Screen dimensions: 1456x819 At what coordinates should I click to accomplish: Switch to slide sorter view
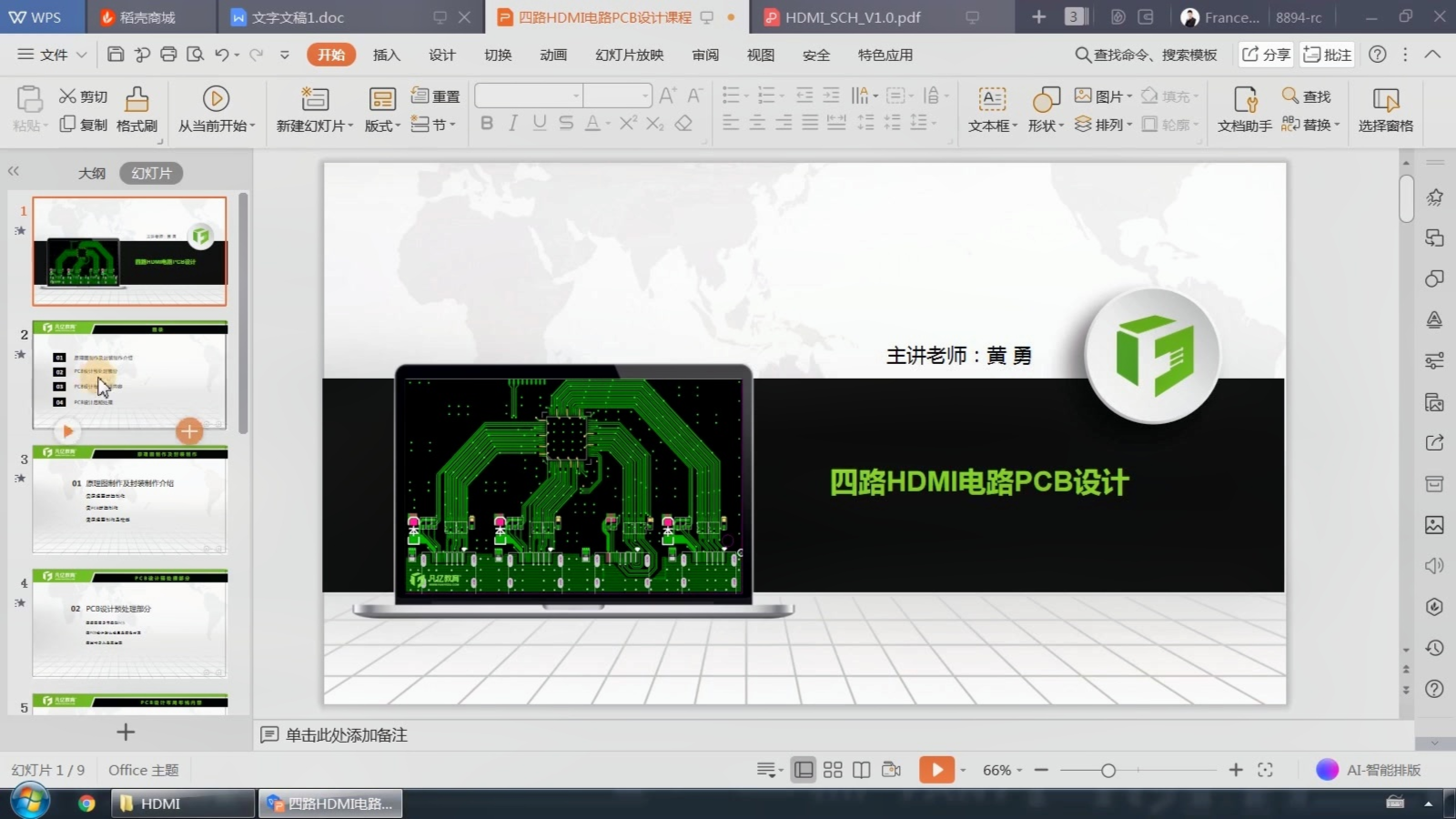833,770
